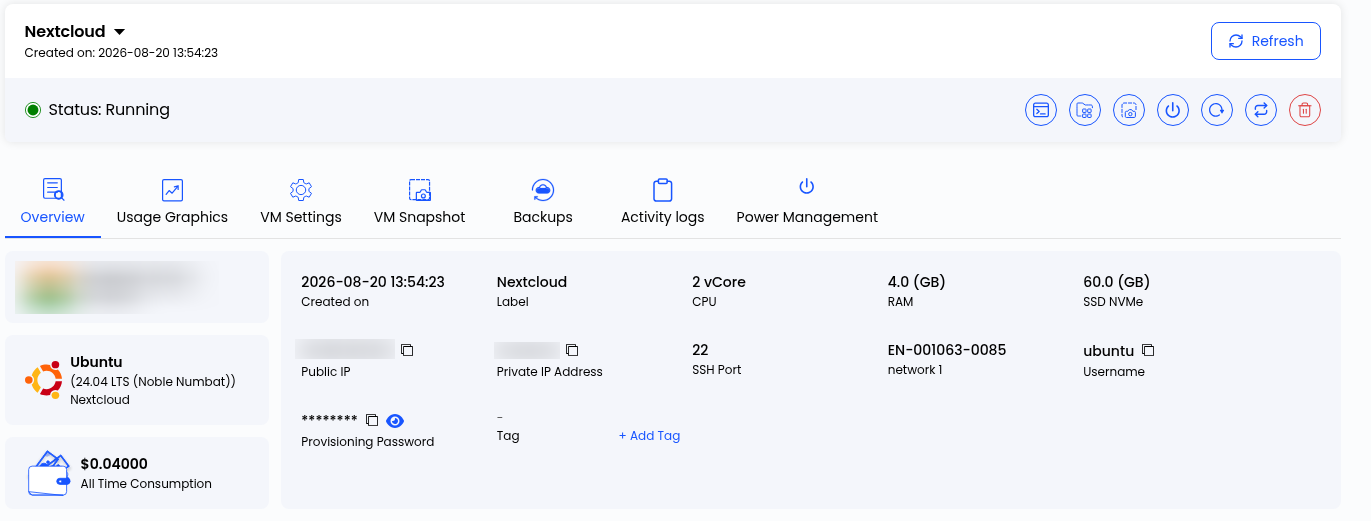Click the two-arrows reinstall icon
1371x521 pixels.
click(1261, 110)
